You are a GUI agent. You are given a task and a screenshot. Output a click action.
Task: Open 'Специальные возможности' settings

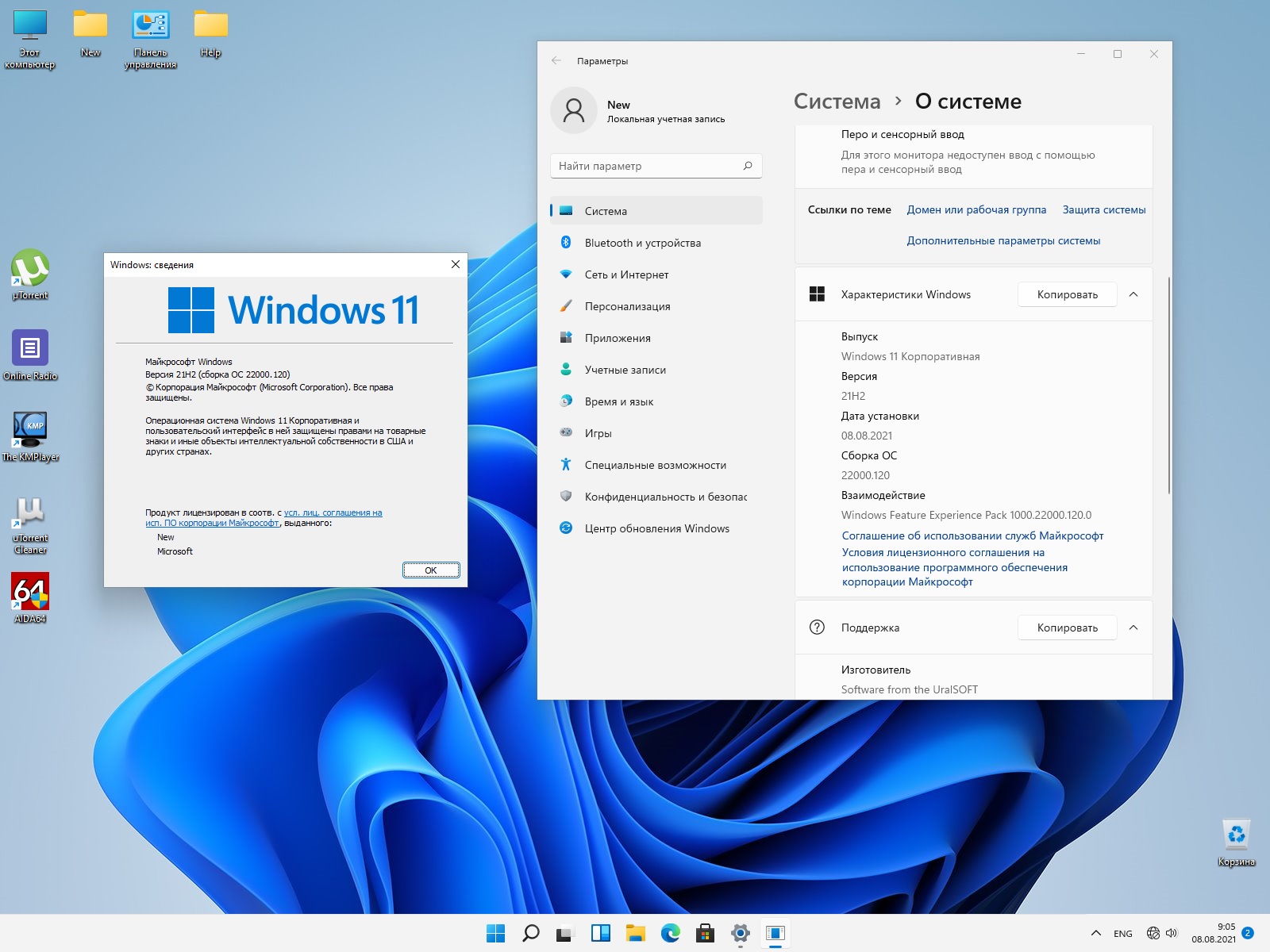click(x=656, y=465)
